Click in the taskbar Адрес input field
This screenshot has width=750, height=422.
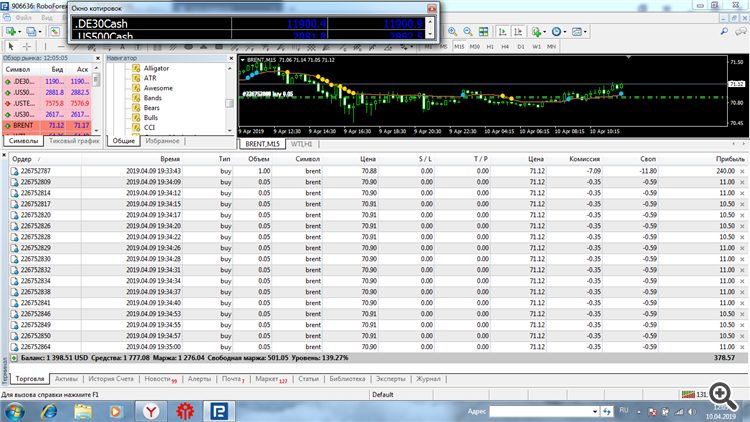click(x=540, y=411)
